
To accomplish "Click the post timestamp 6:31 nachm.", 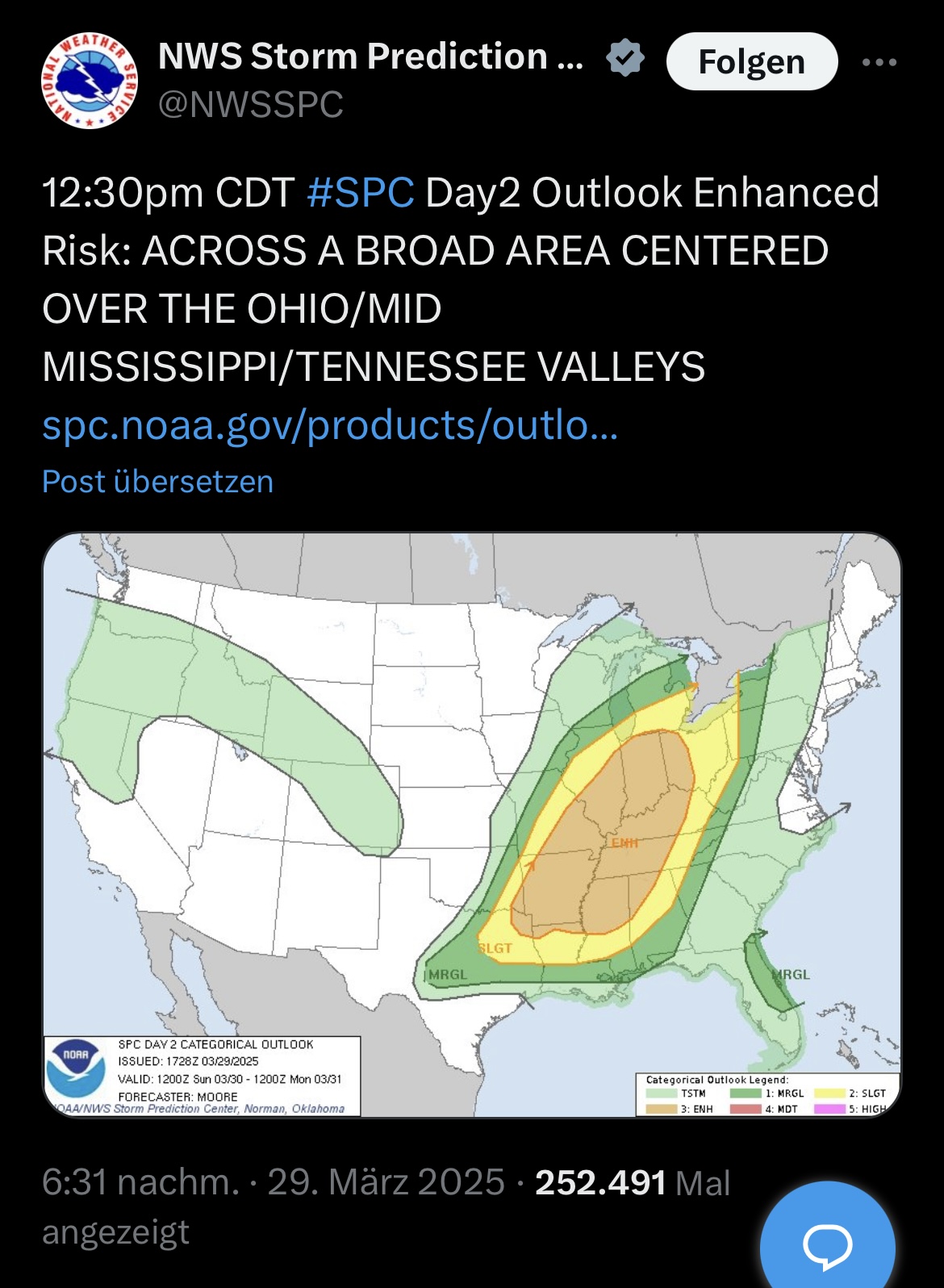I will (x=141, y=1183).
